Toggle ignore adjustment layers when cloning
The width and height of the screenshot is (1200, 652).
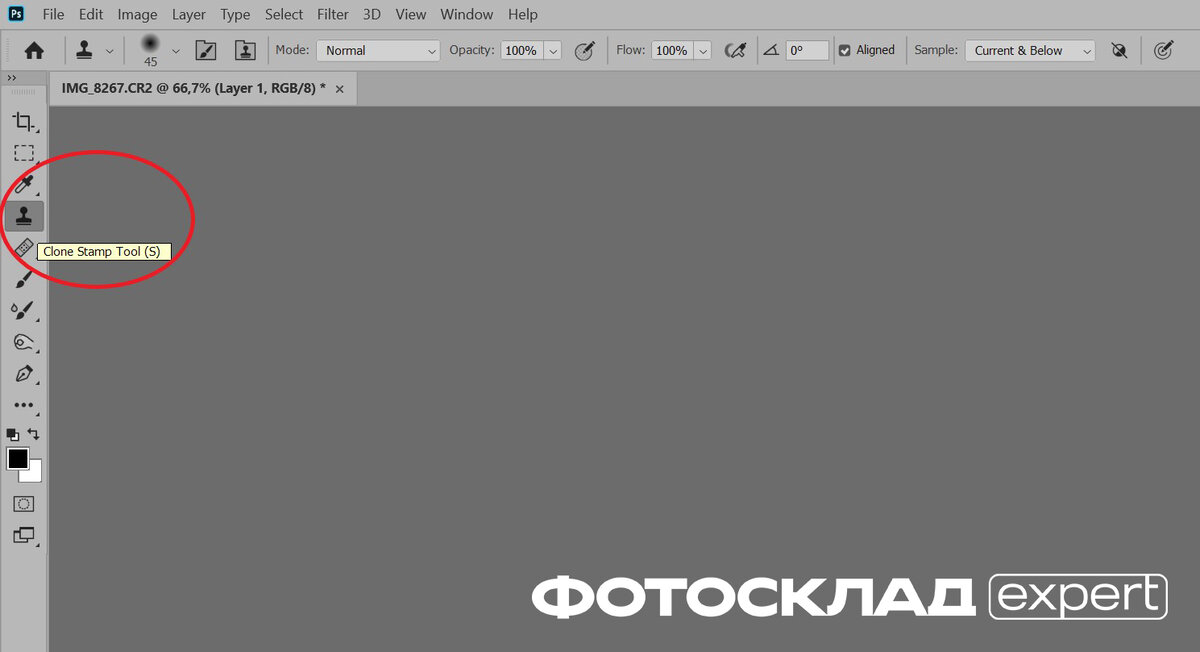coord(1120,50)
